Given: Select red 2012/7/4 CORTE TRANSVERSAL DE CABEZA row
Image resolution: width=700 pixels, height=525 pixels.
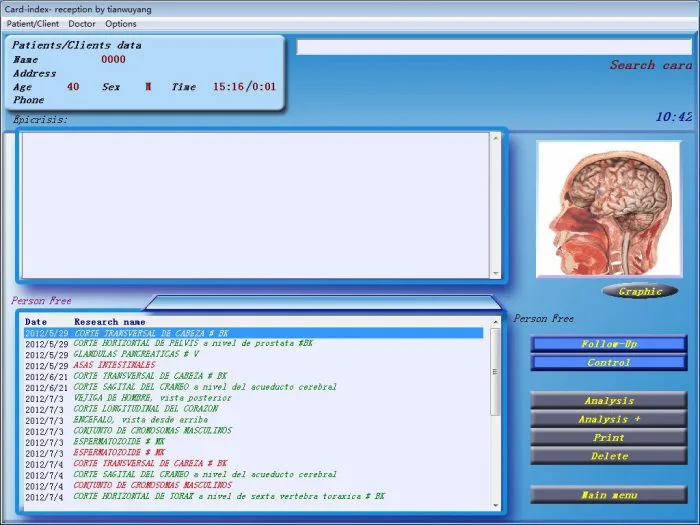Looking at the screenshot, I should coord(254,464).
